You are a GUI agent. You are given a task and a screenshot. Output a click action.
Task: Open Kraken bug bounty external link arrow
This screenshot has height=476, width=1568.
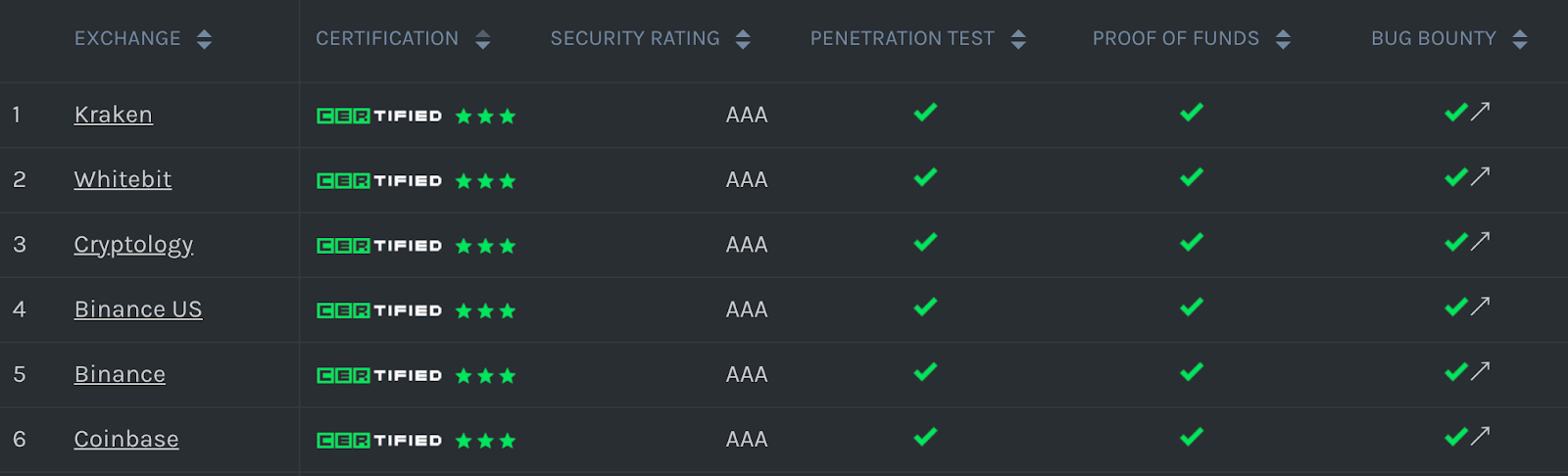(1480, 112)
